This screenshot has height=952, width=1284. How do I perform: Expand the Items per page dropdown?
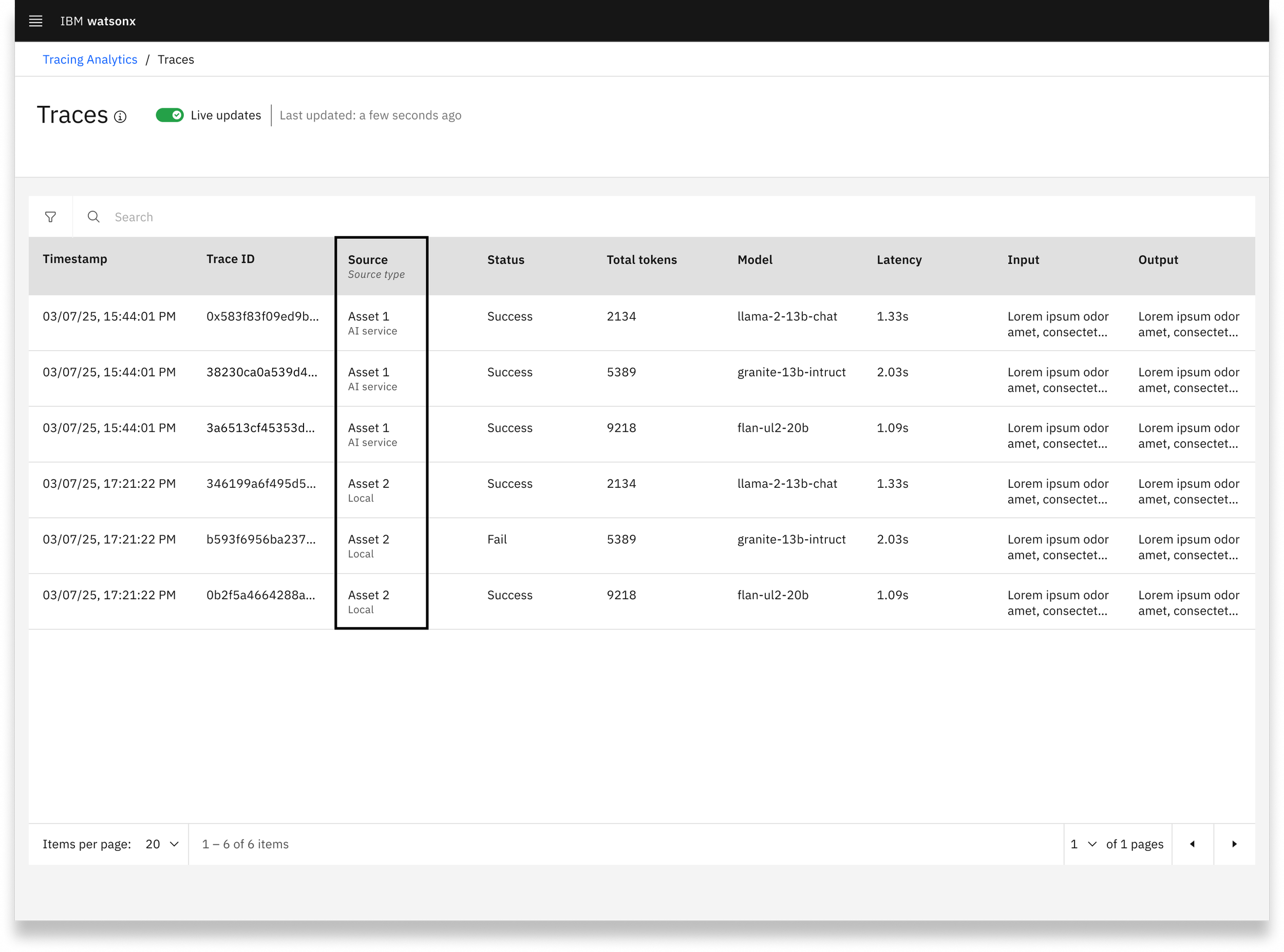(162, 845)
